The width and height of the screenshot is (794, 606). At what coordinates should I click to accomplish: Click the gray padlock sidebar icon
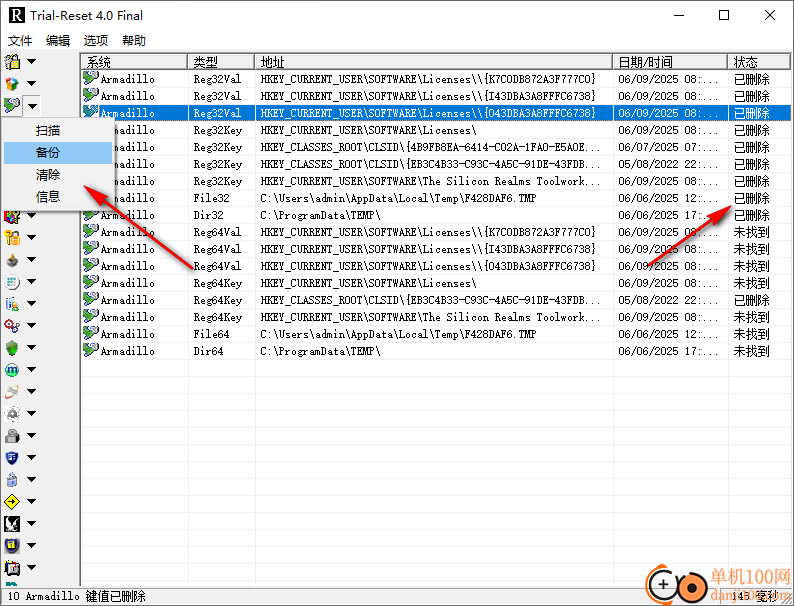(12, 435)
